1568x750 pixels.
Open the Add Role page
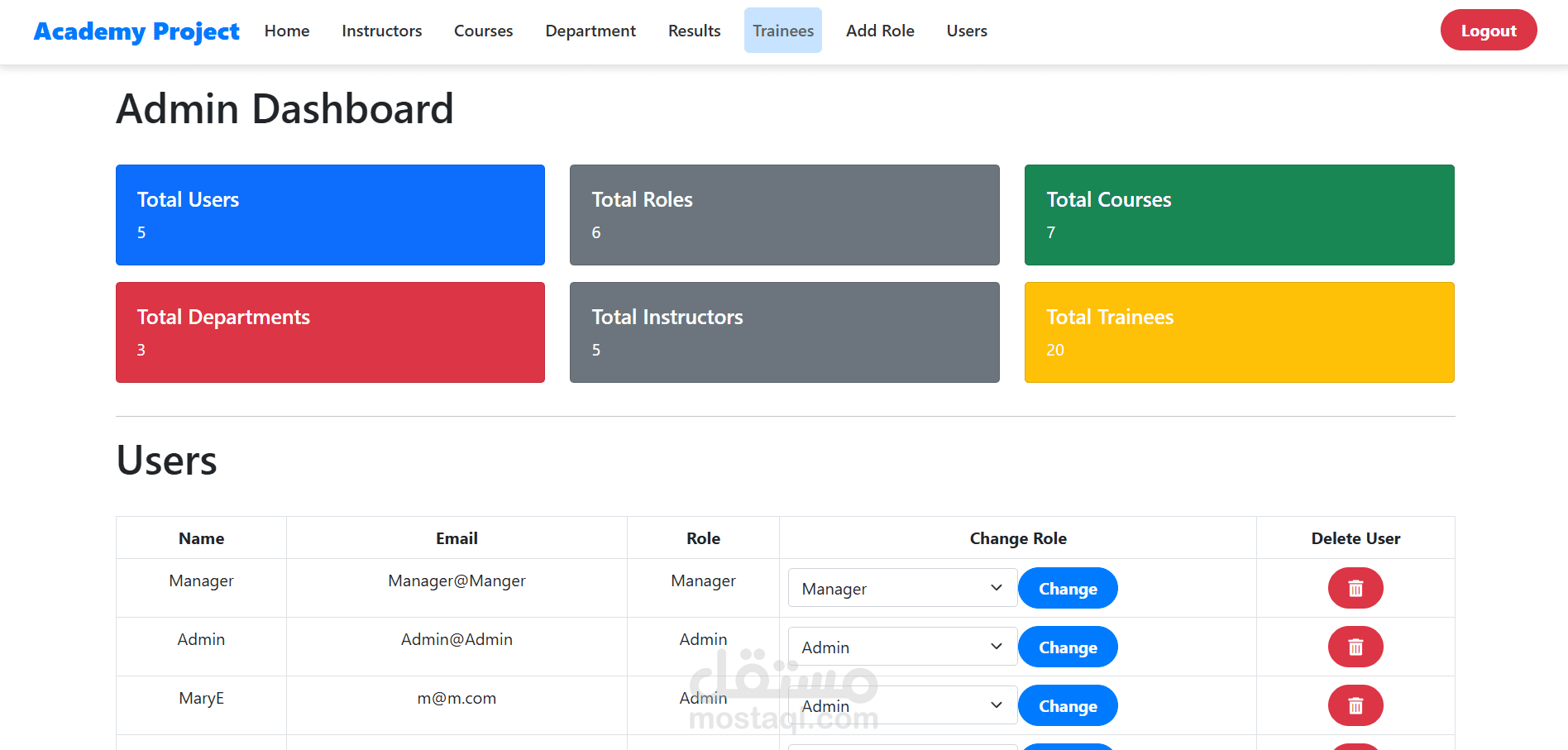click(880, 31)
